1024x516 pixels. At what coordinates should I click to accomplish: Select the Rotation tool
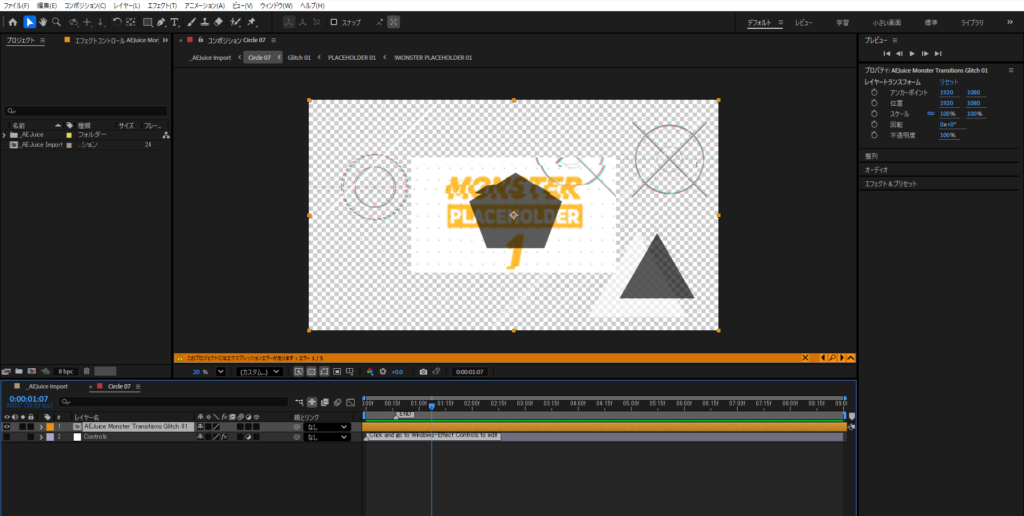[x=118, y=22]
